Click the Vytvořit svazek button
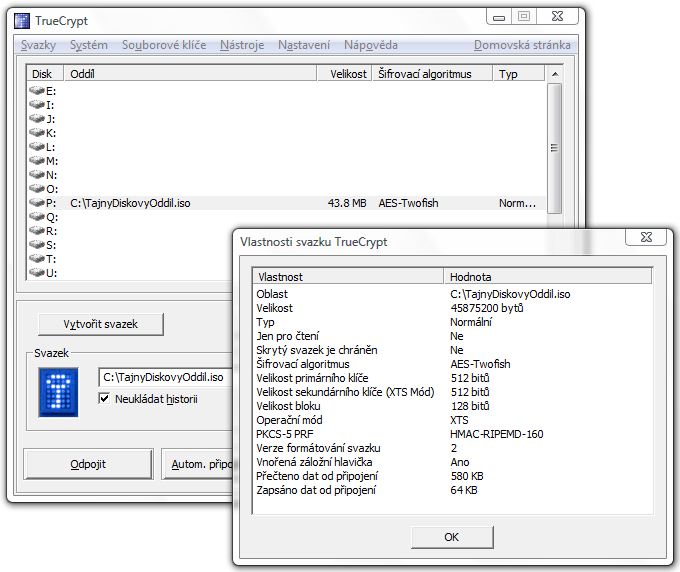 101,324
